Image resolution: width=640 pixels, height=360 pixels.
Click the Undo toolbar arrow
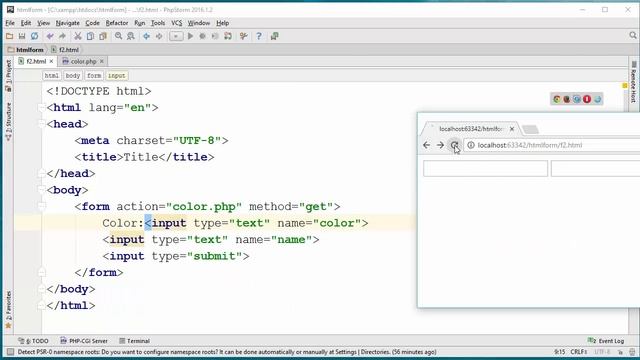point(50,36)
